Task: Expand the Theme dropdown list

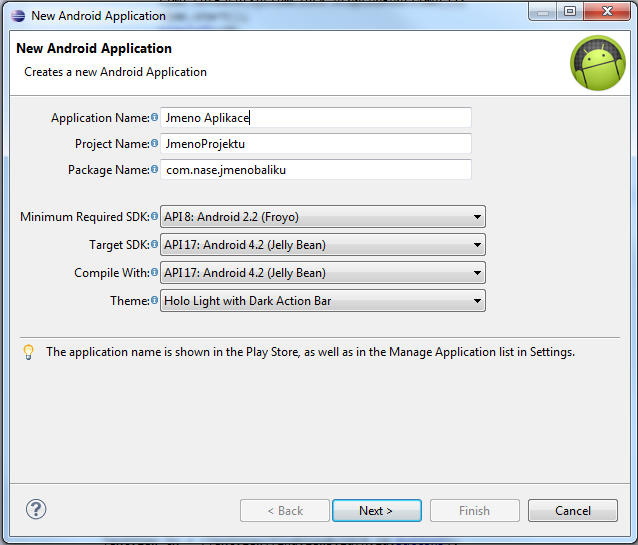Action: 323,301
